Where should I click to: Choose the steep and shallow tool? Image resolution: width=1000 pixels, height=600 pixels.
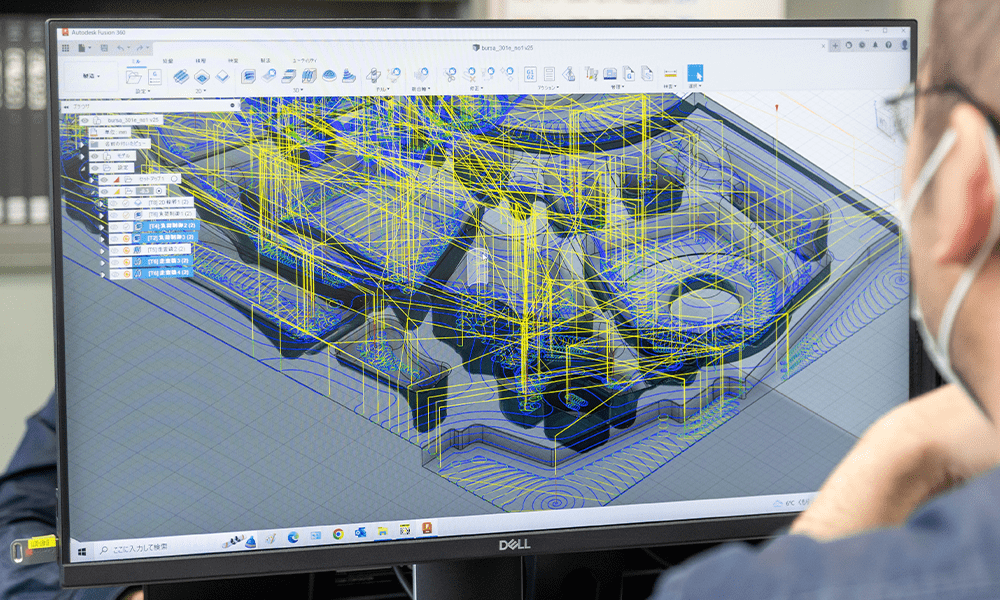[x=289, y=76]
